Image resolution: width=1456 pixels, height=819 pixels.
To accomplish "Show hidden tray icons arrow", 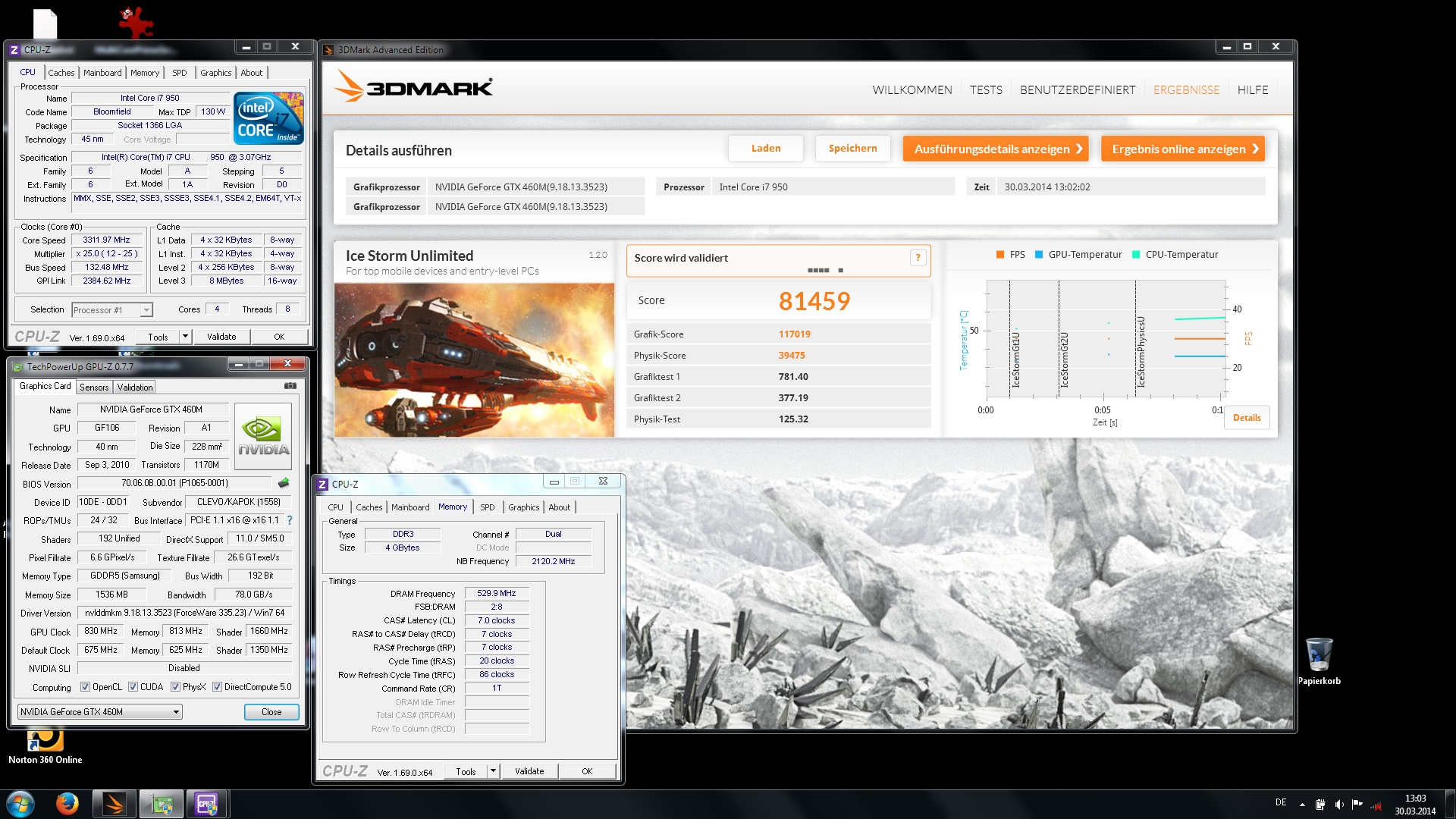I will click(1302, 805).
